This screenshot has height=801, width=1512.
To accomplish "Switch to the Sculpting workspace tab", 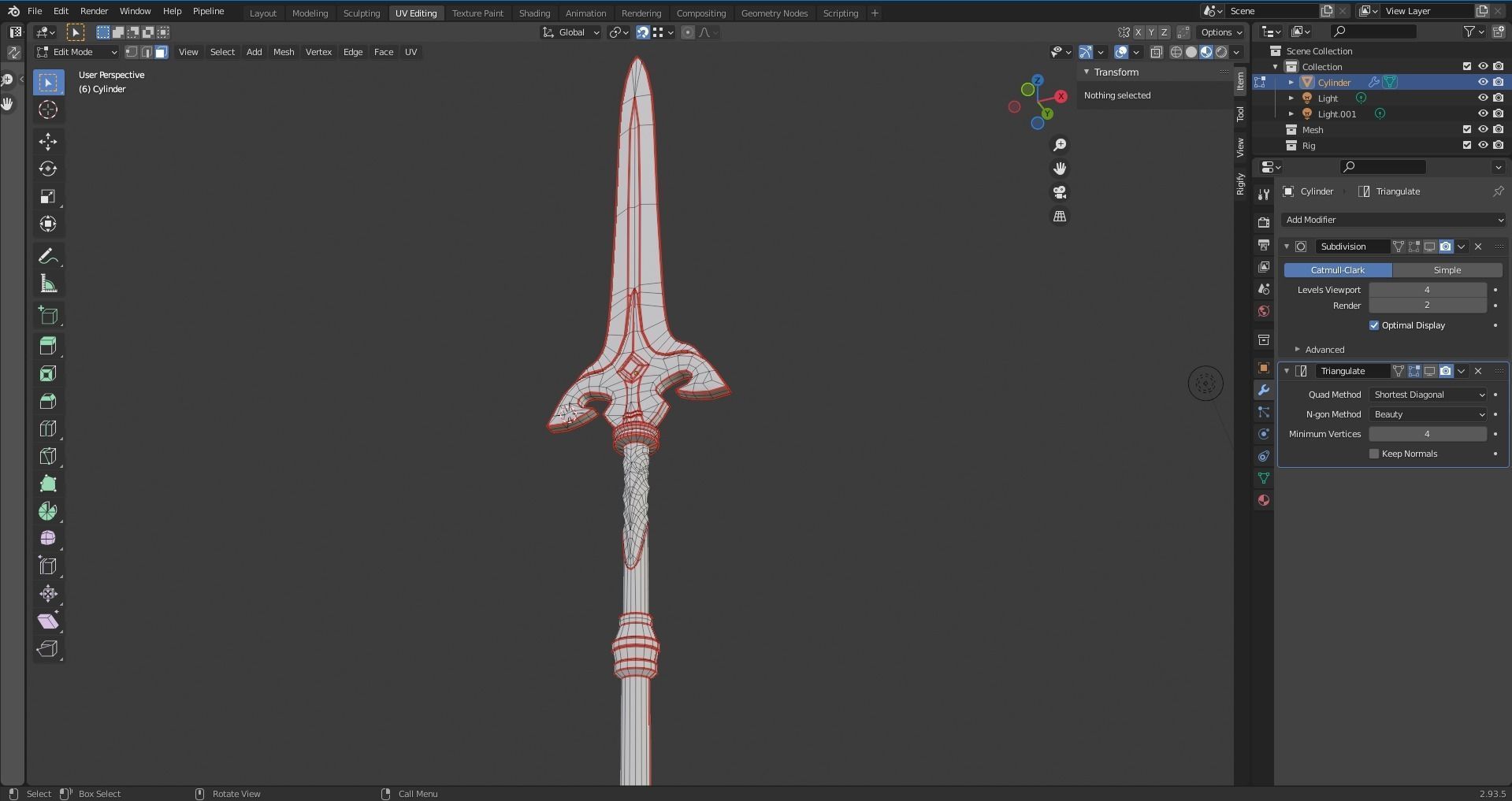I will click(x=362, y=13).
